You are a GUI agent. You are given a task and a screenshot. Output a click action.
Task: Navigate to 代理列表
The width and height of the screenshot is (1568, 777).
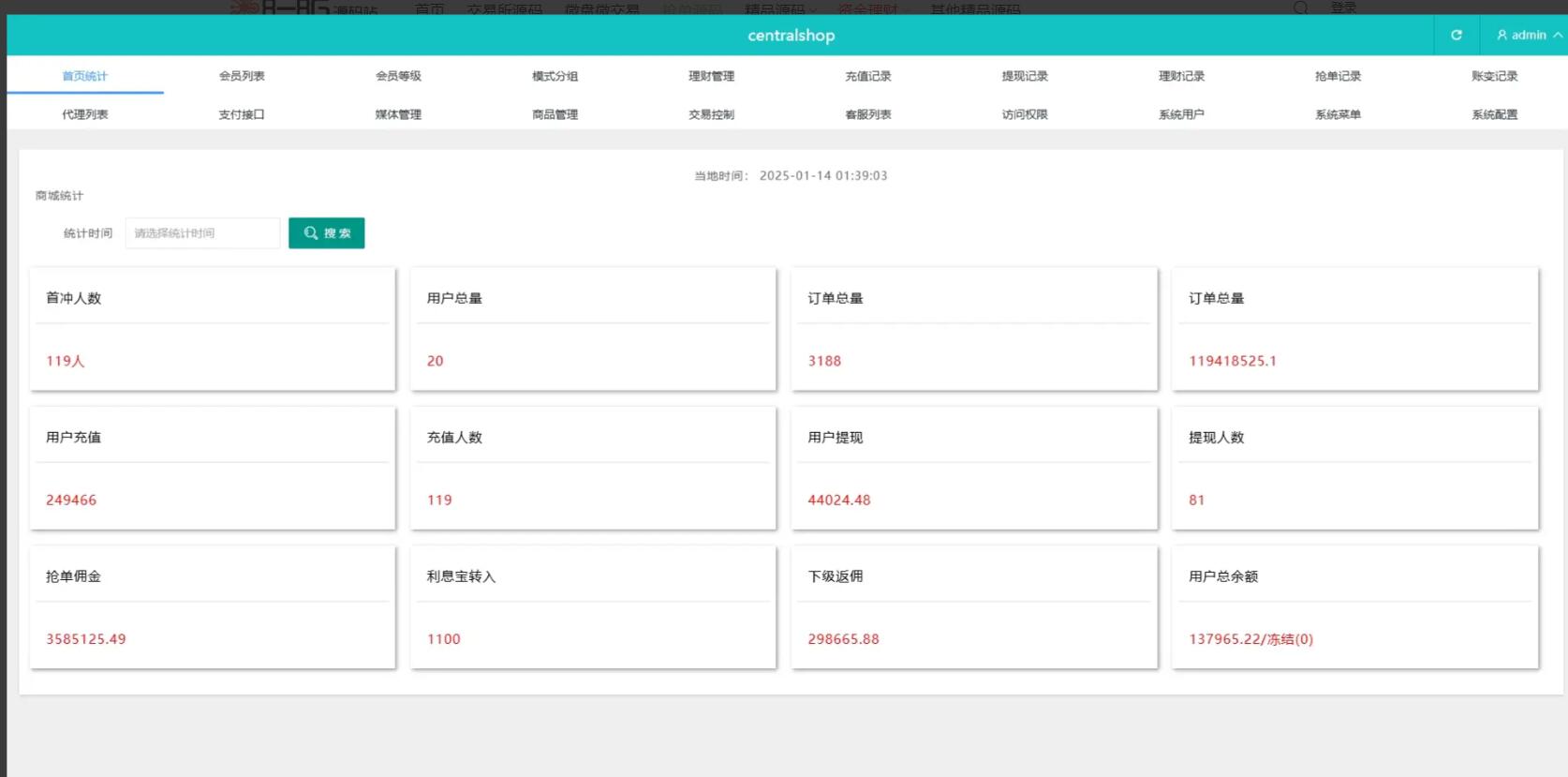[x=85, y=114]
